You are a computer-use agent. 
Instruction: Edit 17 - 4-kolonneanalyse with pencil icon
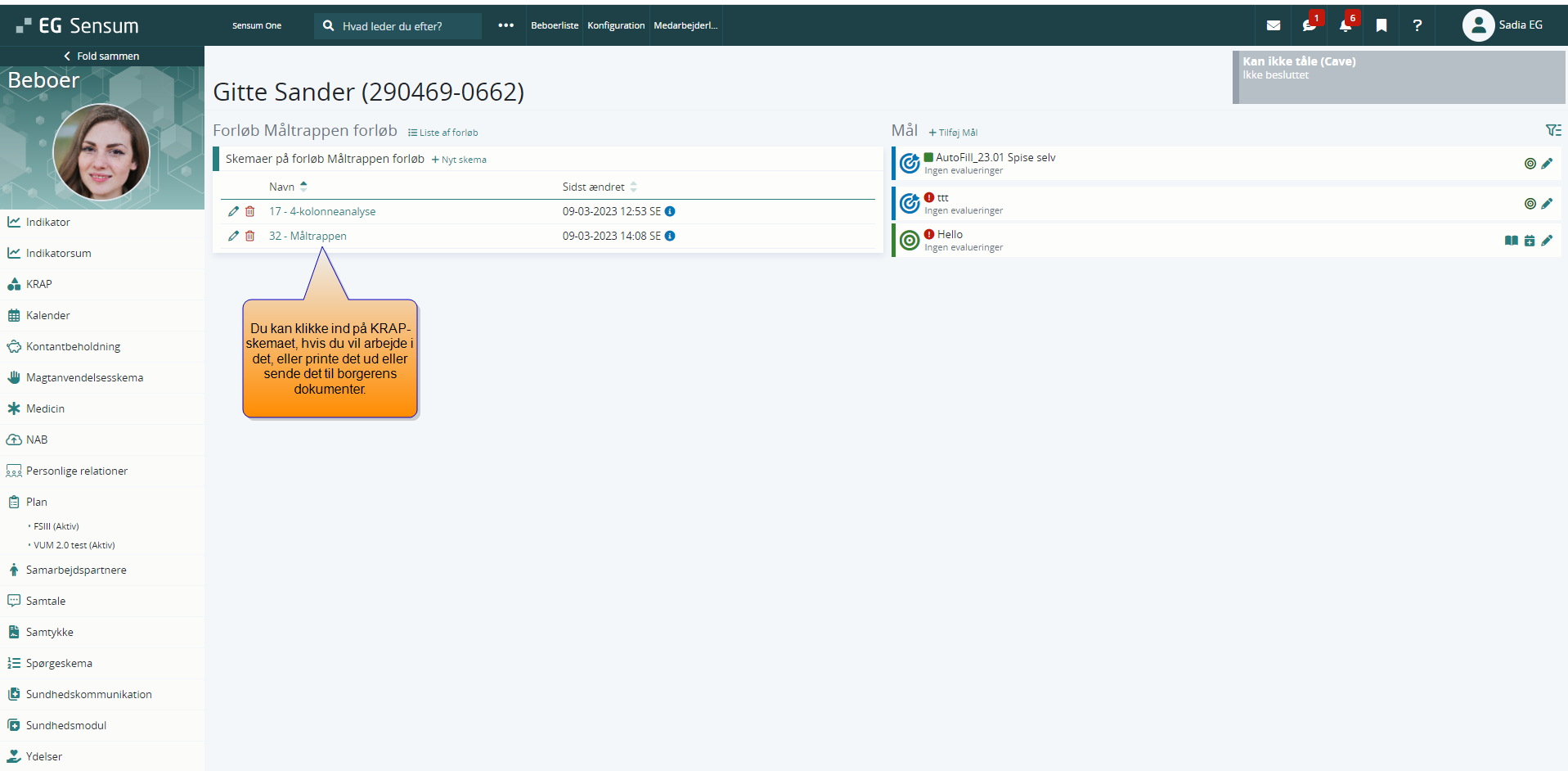coord(233,211)
